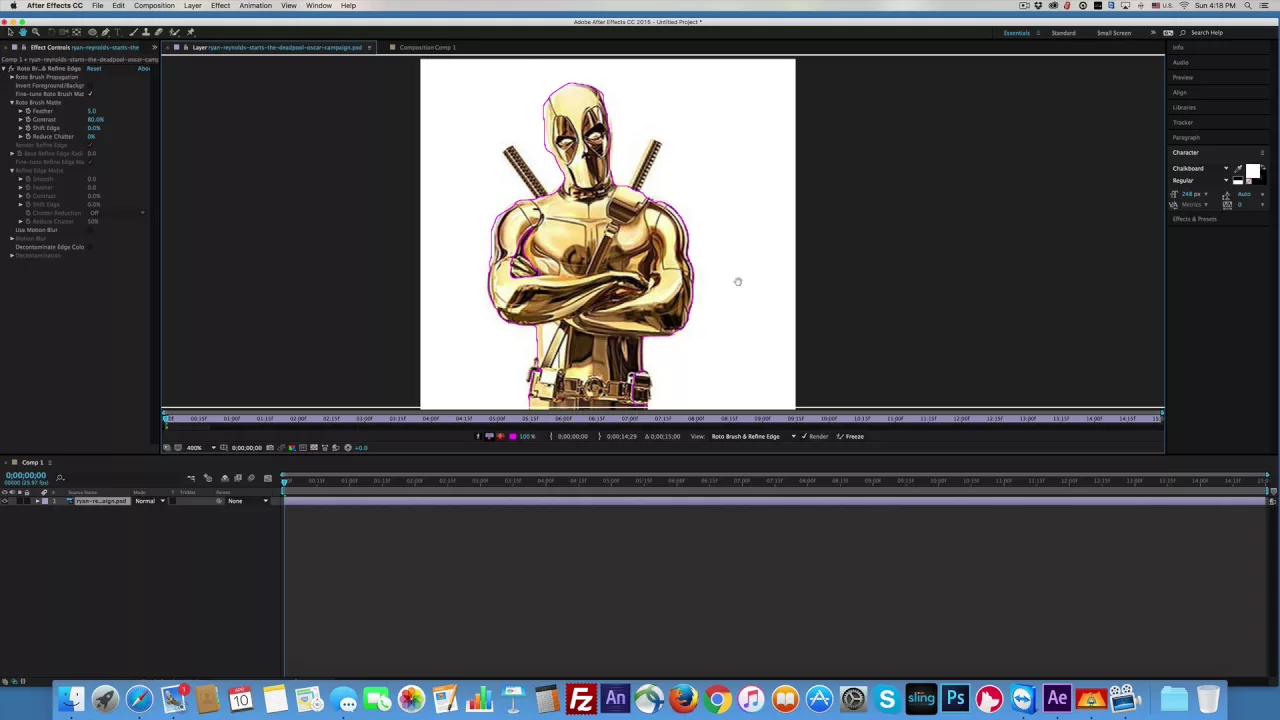1280x720 pixels.
Task: Select the Brush tool
Action: point(133,32)
